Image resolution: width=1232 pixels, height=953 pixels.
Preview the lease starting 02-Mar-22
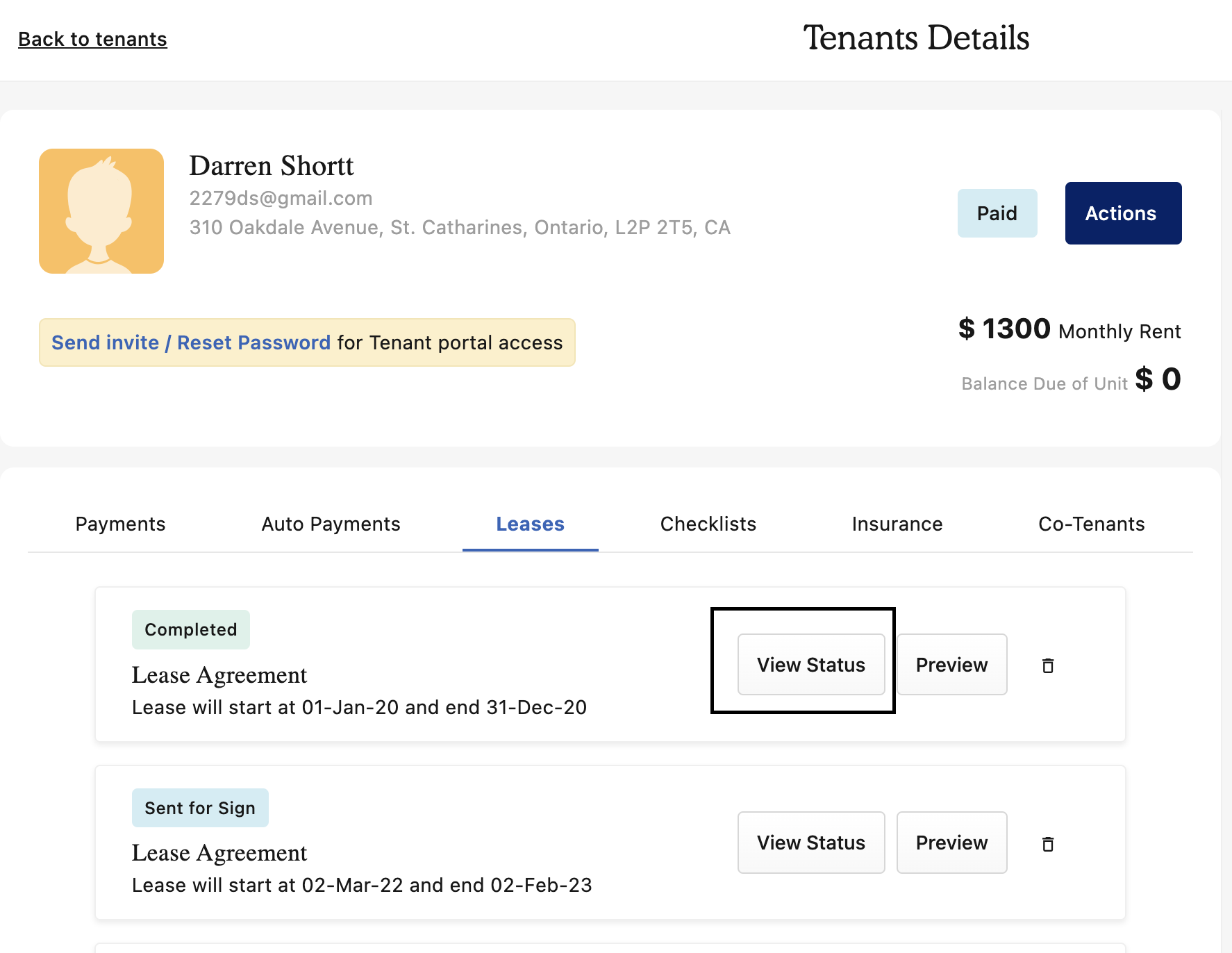951,843
